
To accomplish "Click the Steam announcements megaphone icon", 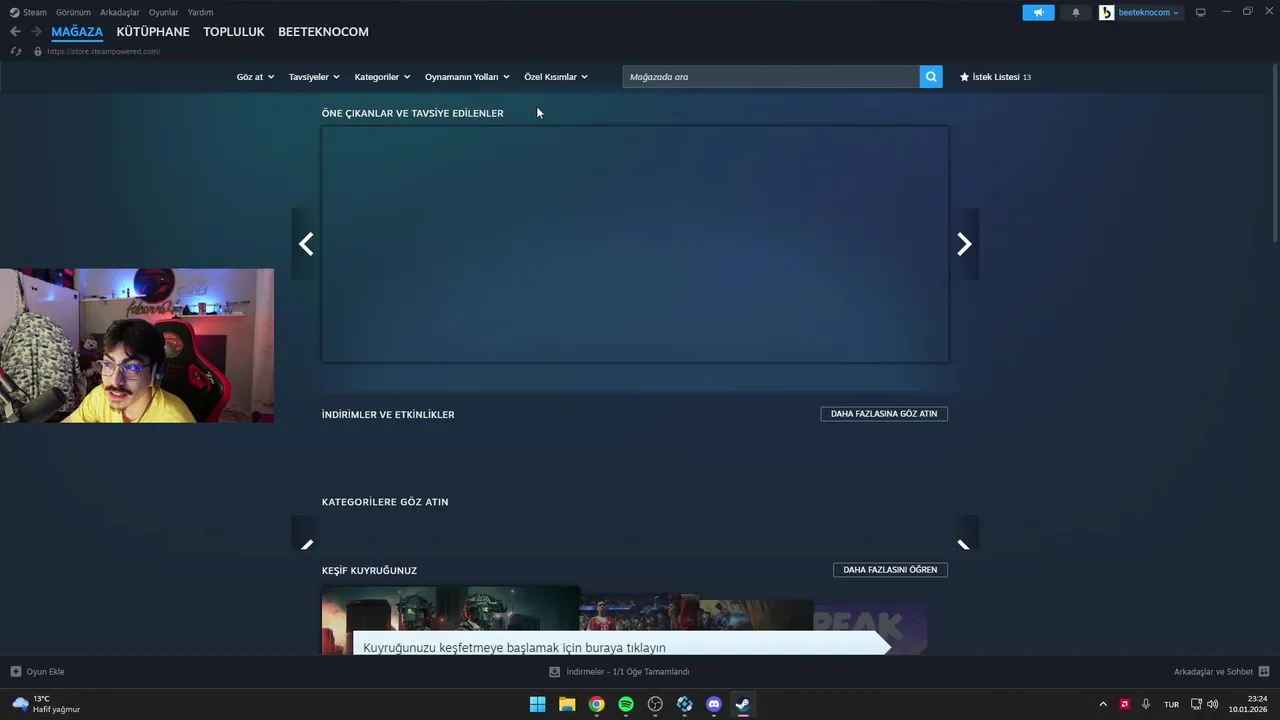I will [1038, 12].
